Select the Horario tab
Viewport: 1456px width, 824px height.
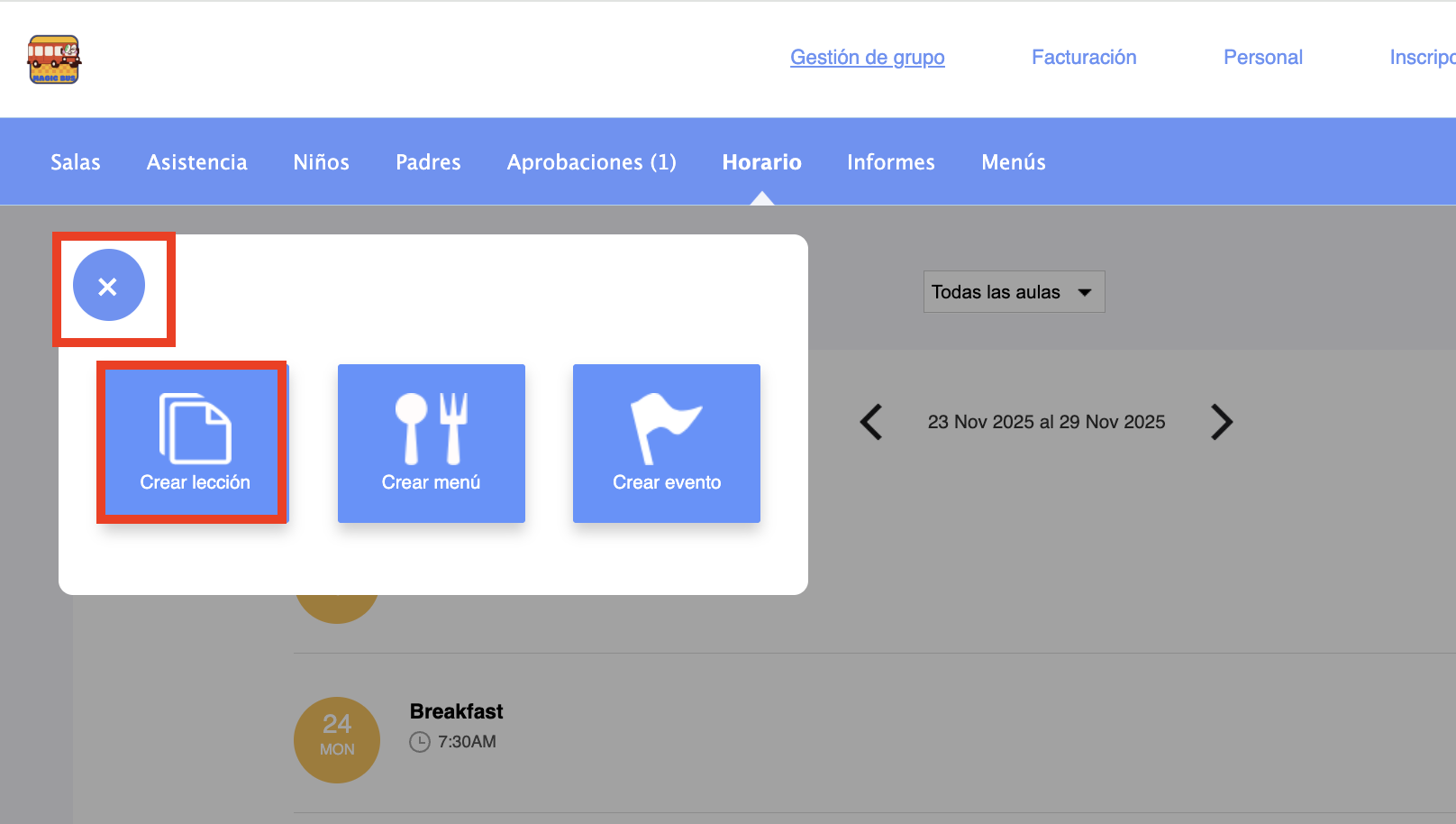(762, 162)
